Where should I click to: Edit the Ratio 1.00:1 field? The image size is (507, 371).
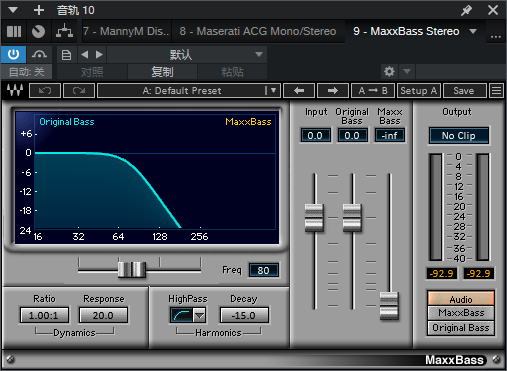pyautogui.click(x=44, y=315)
